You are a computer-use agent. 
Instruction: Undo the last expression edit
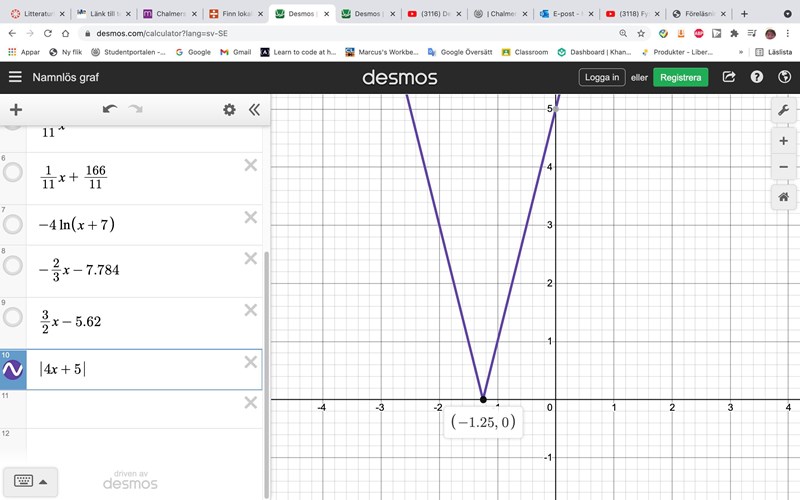110,110
